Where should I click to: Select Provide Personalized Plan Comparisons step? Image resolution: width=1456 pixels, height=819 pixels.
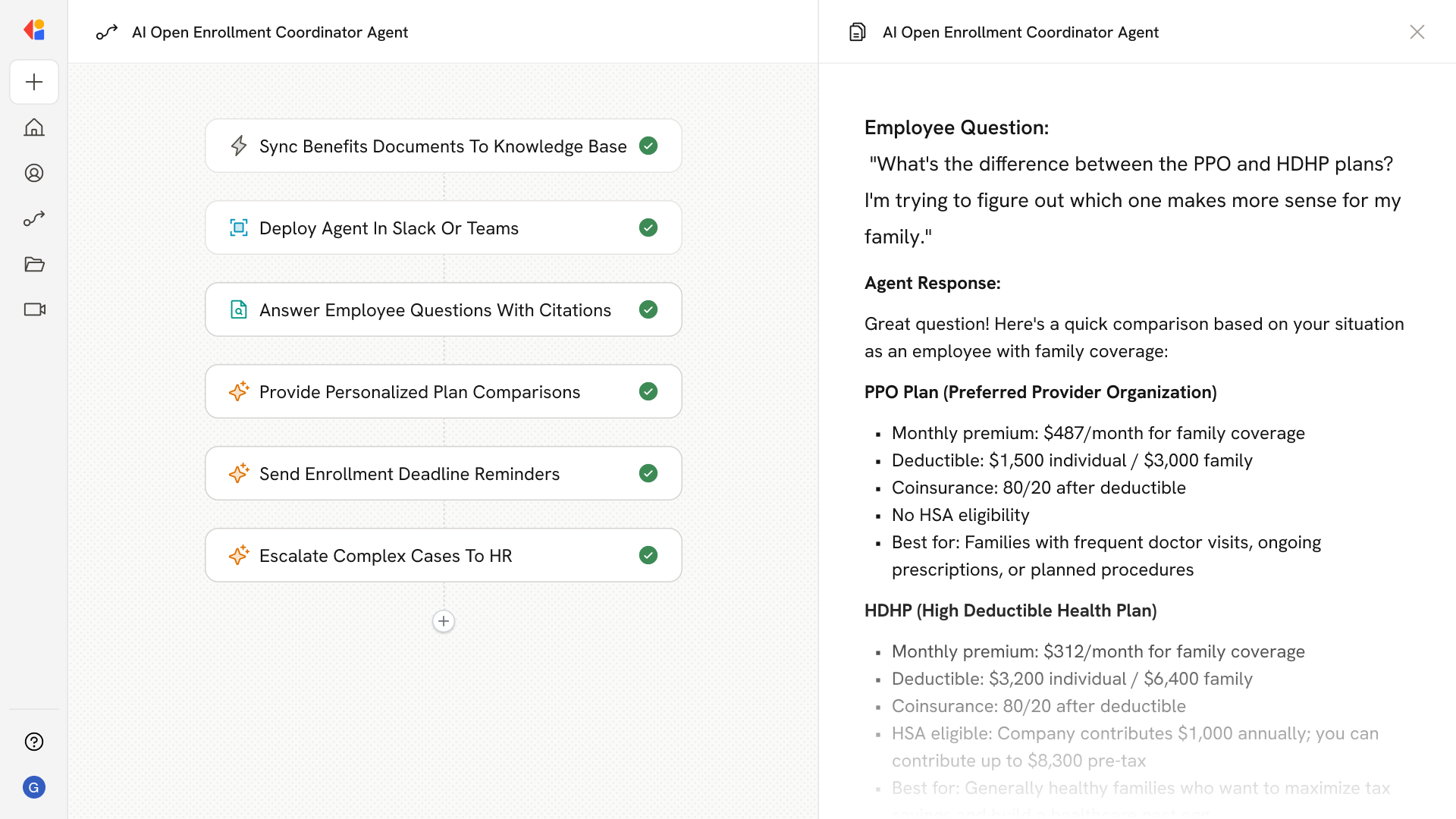pyautogui.click(x=419, y=392)
